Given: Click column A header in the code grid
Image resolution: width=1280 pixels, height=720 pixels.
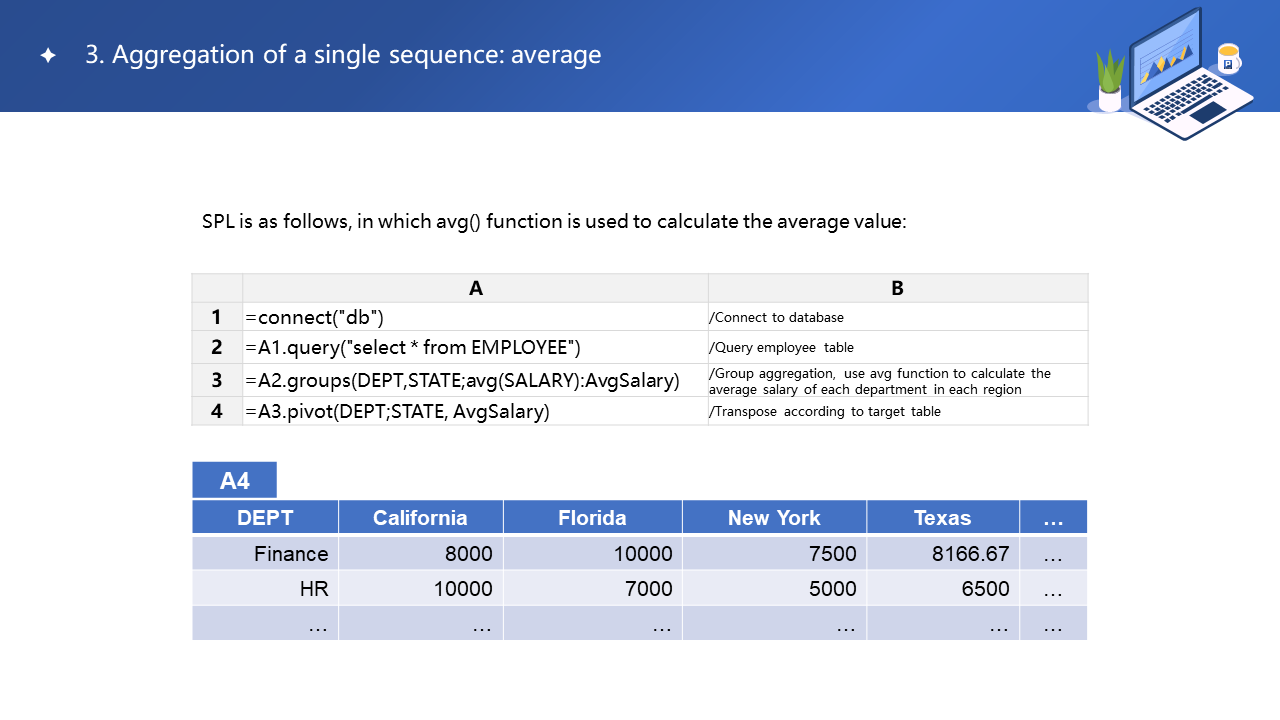Looking at the screenshot, I should coord(475,288).
